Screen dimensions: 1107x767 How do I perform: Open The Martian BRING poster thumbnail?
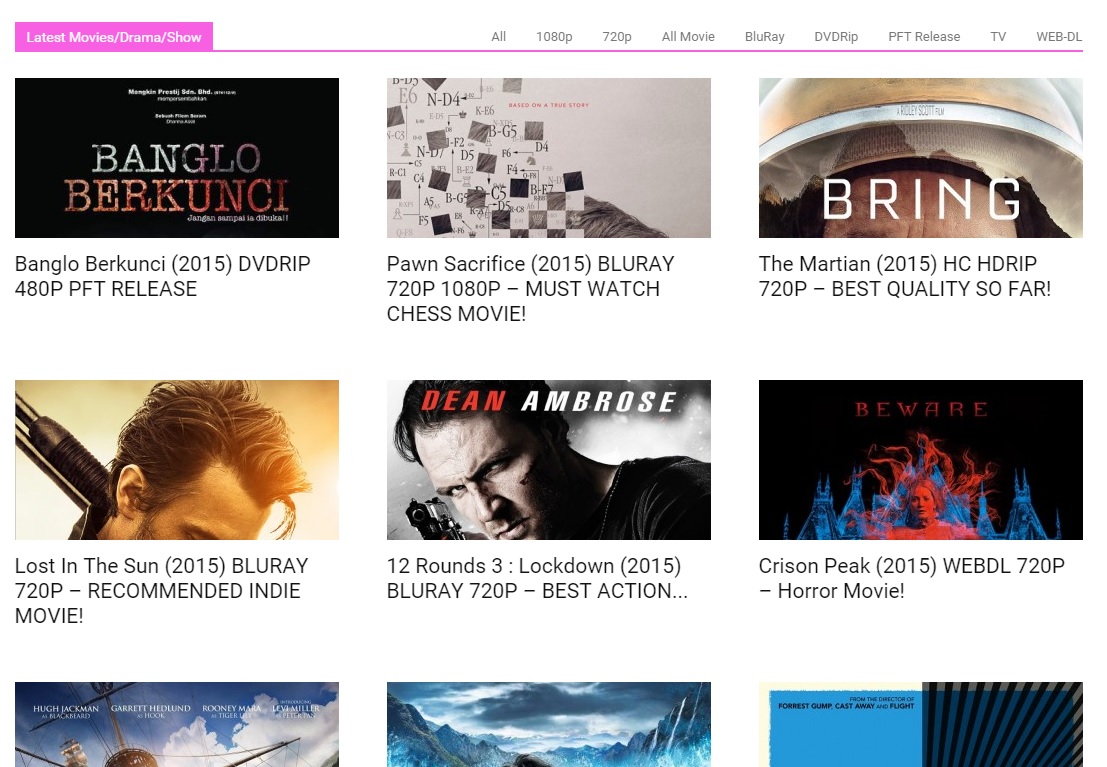(x=921, y=157)
